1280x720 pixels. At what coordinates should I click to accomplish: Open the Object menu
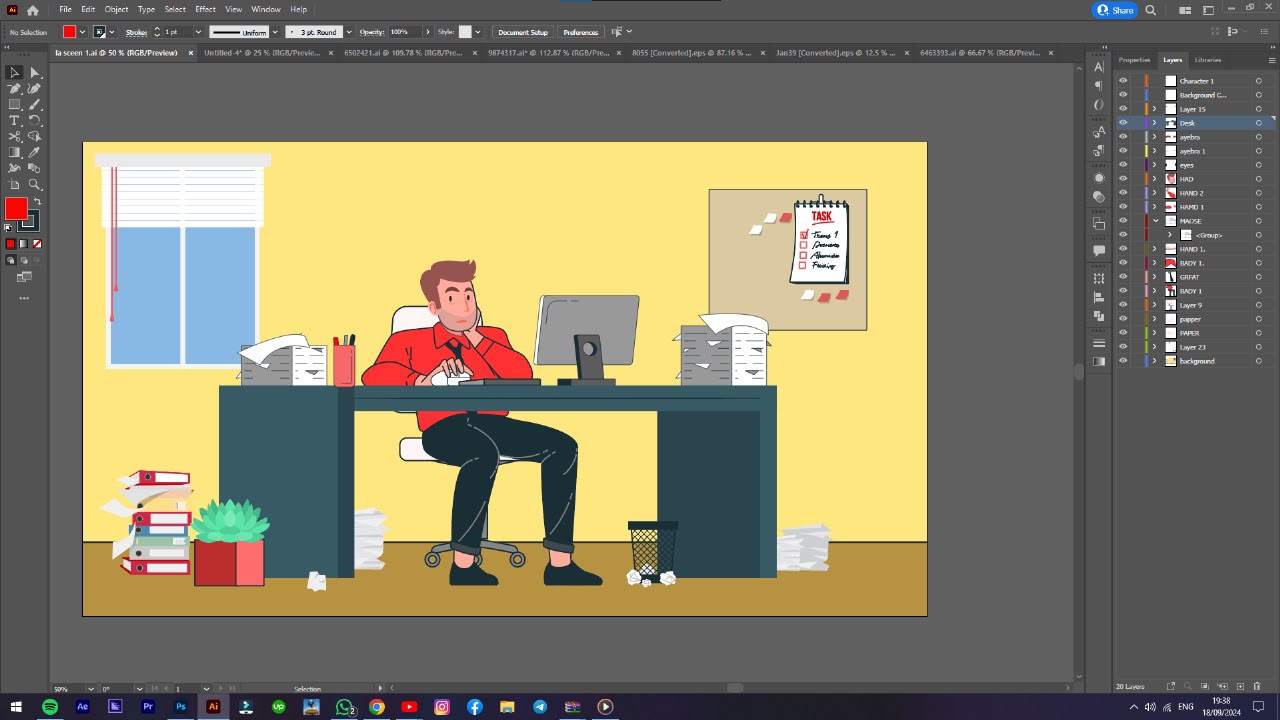pyautogui.click(x=116, y=9)
